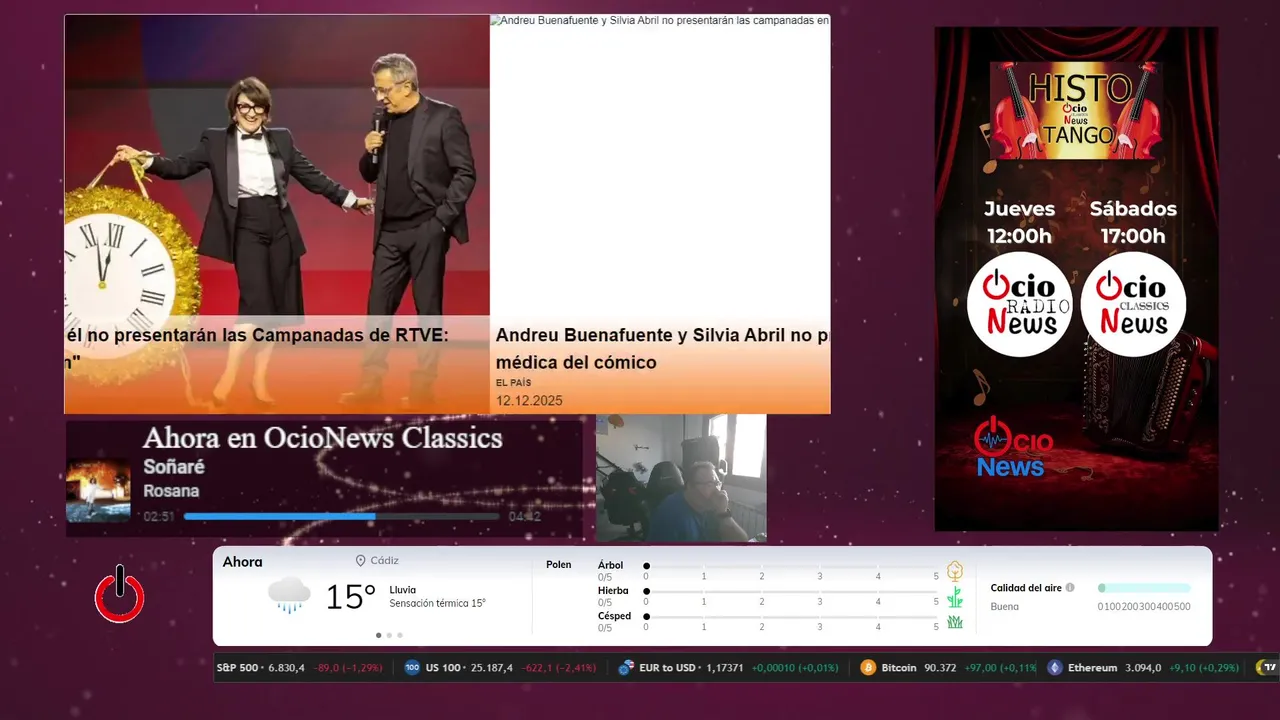Click the Lluvia condition label
The width and height of the screenshot is (1280, 720).
403,590
